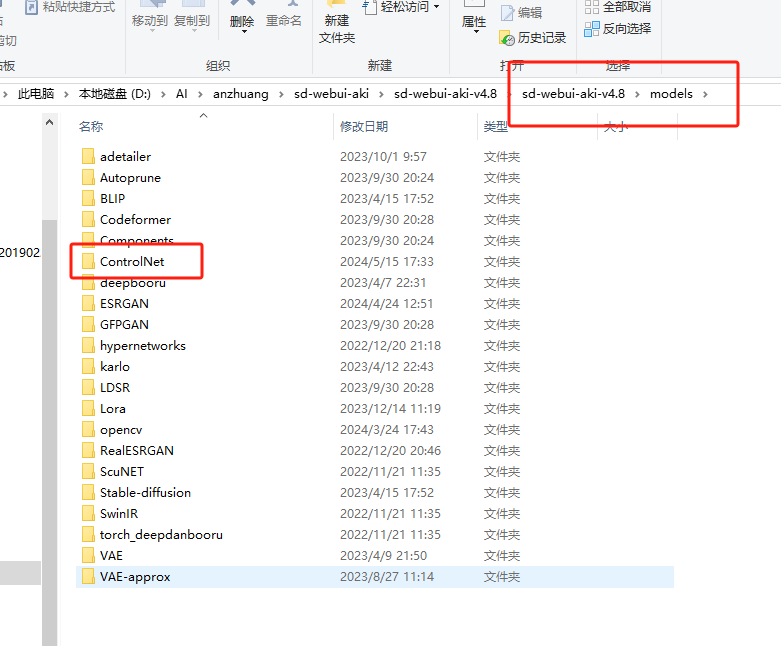
Task: Open the 属性 dropdown arrow
Action: coord(476,32)
